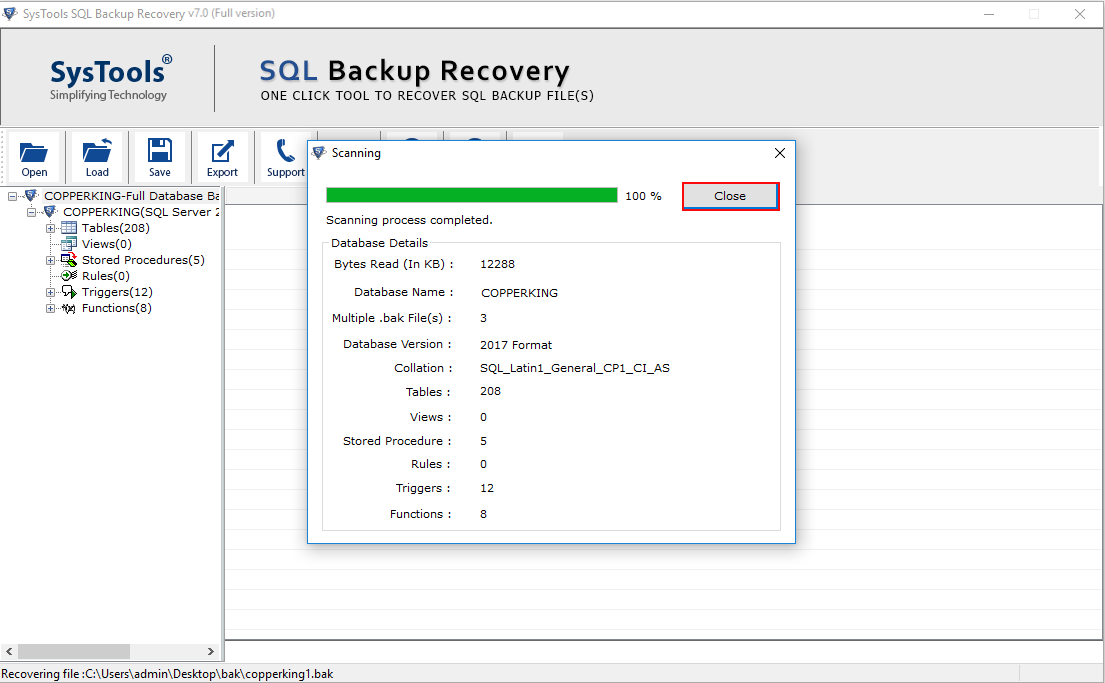1105x683 pixels.
Task: Expand the Functions(8) node
Action: [50, 309]
